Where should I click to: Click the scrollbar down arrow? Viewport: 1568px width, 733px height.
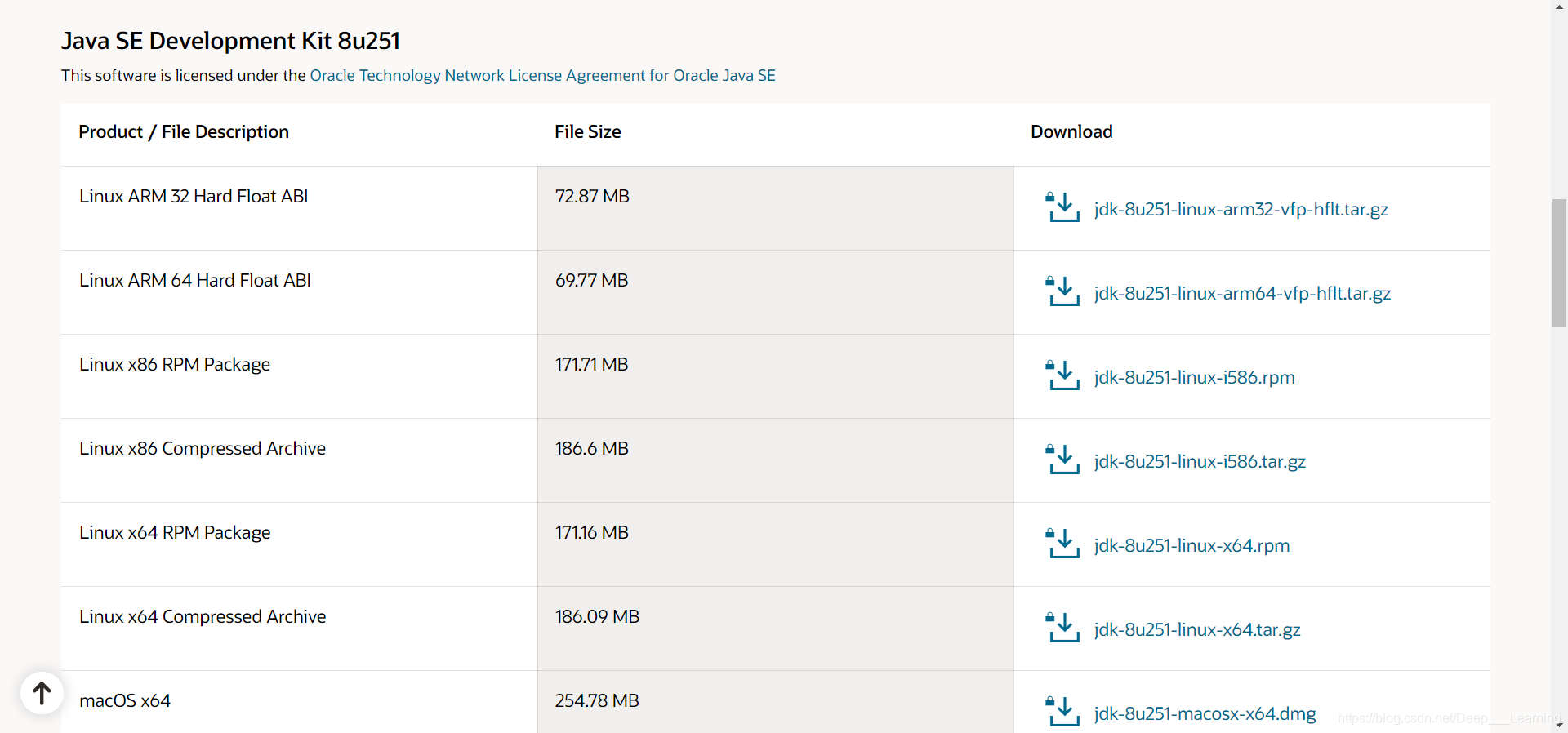tap(1559, 724)
